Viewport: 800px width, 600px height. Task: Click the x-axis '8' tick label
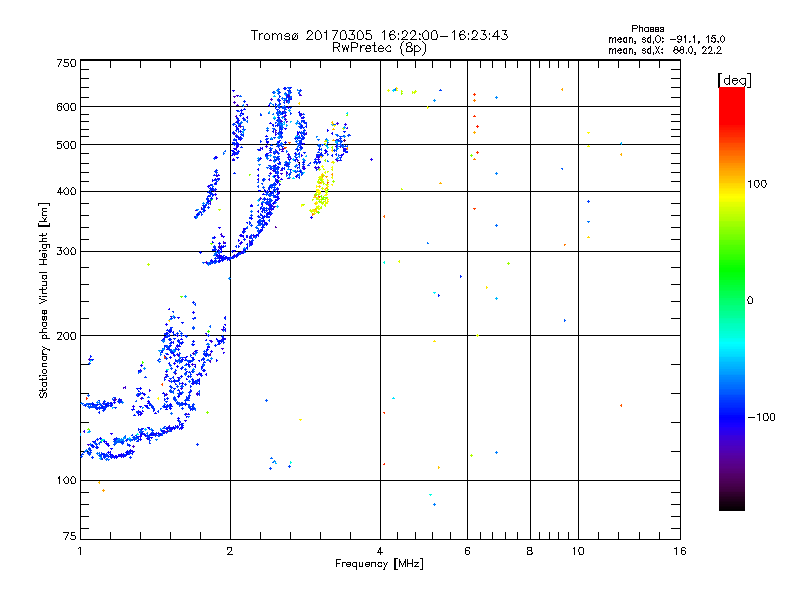click(x=530, y=551)
